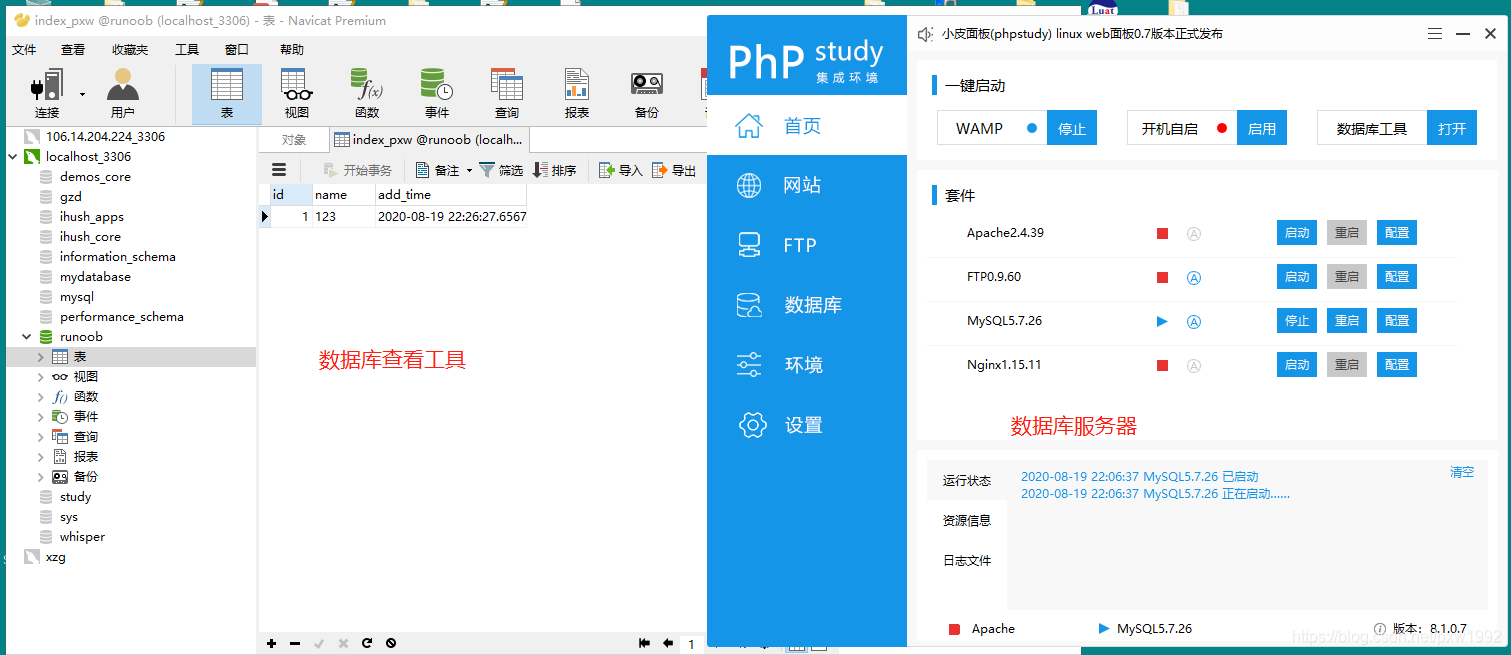
Task: Disable auto-start for MySQL5.7.26
Action: (x=1194, y=321)
